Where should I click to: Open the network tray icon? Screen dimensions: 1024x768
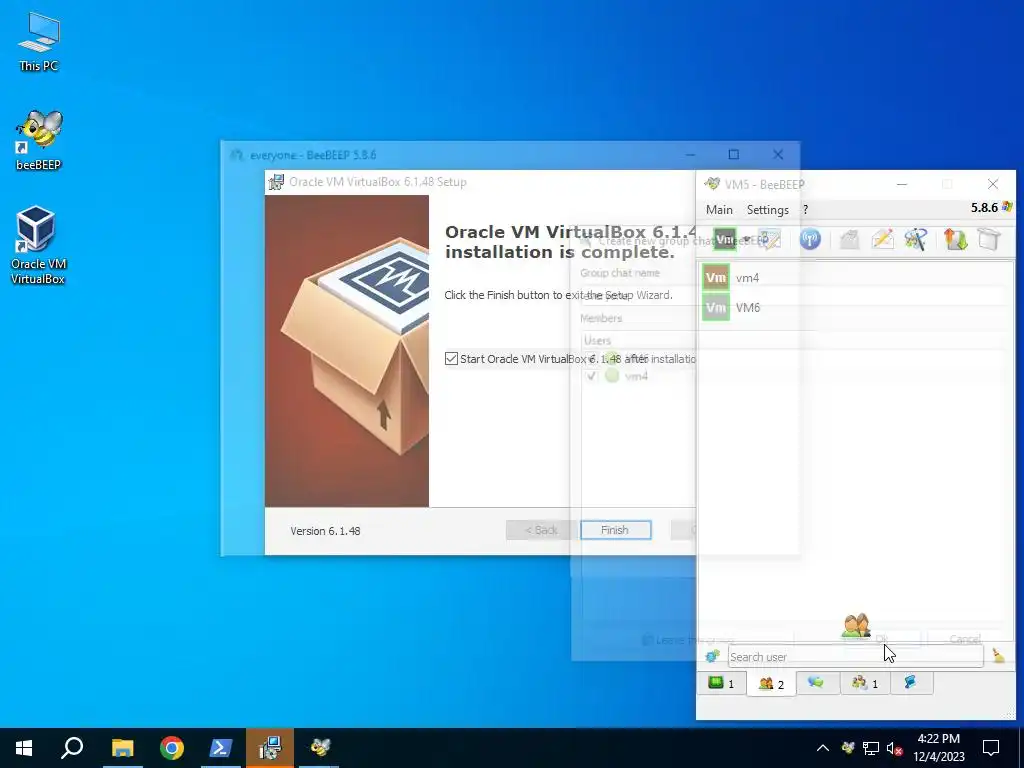[x=871, y=748]
